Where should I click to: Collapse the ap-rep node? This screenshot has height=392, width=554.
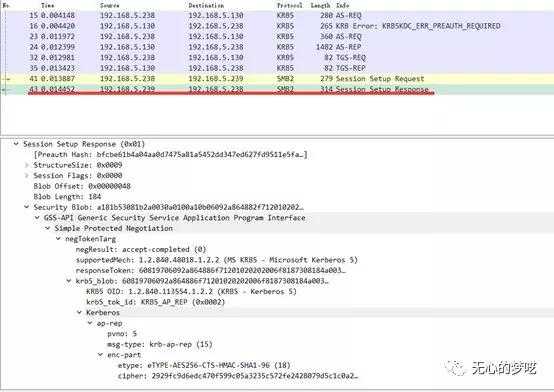(x=90, y=323)
